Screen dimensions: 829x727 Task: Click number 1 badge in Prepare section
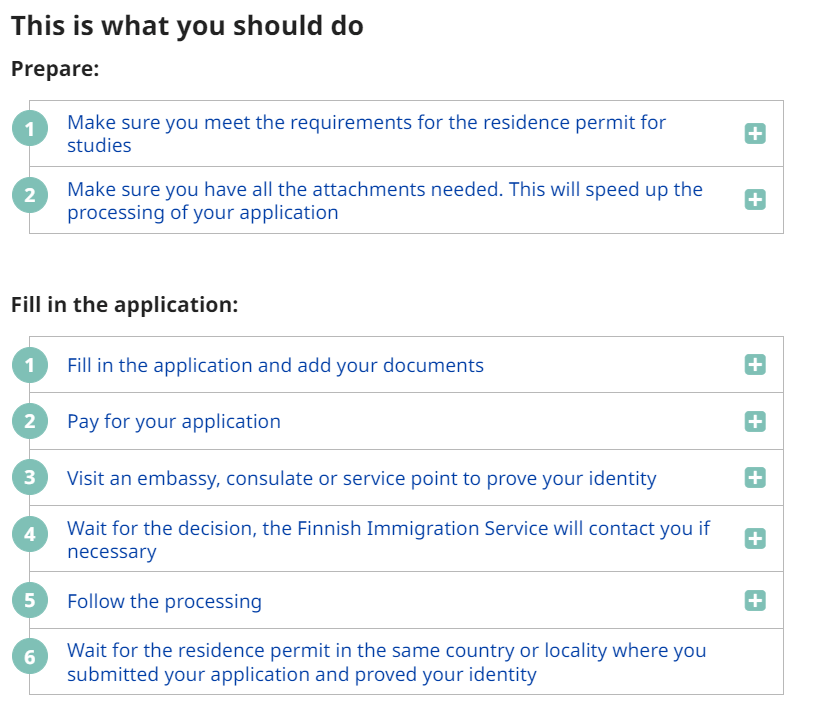click(30, 129)
